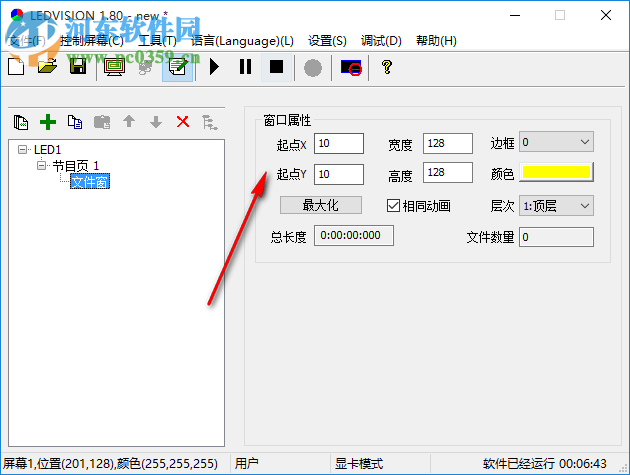The width and height of the screenshot is (630, 475).
Task: Click the greyed-out toolbar icon next to monitor
Action: [x=145, y=67]
